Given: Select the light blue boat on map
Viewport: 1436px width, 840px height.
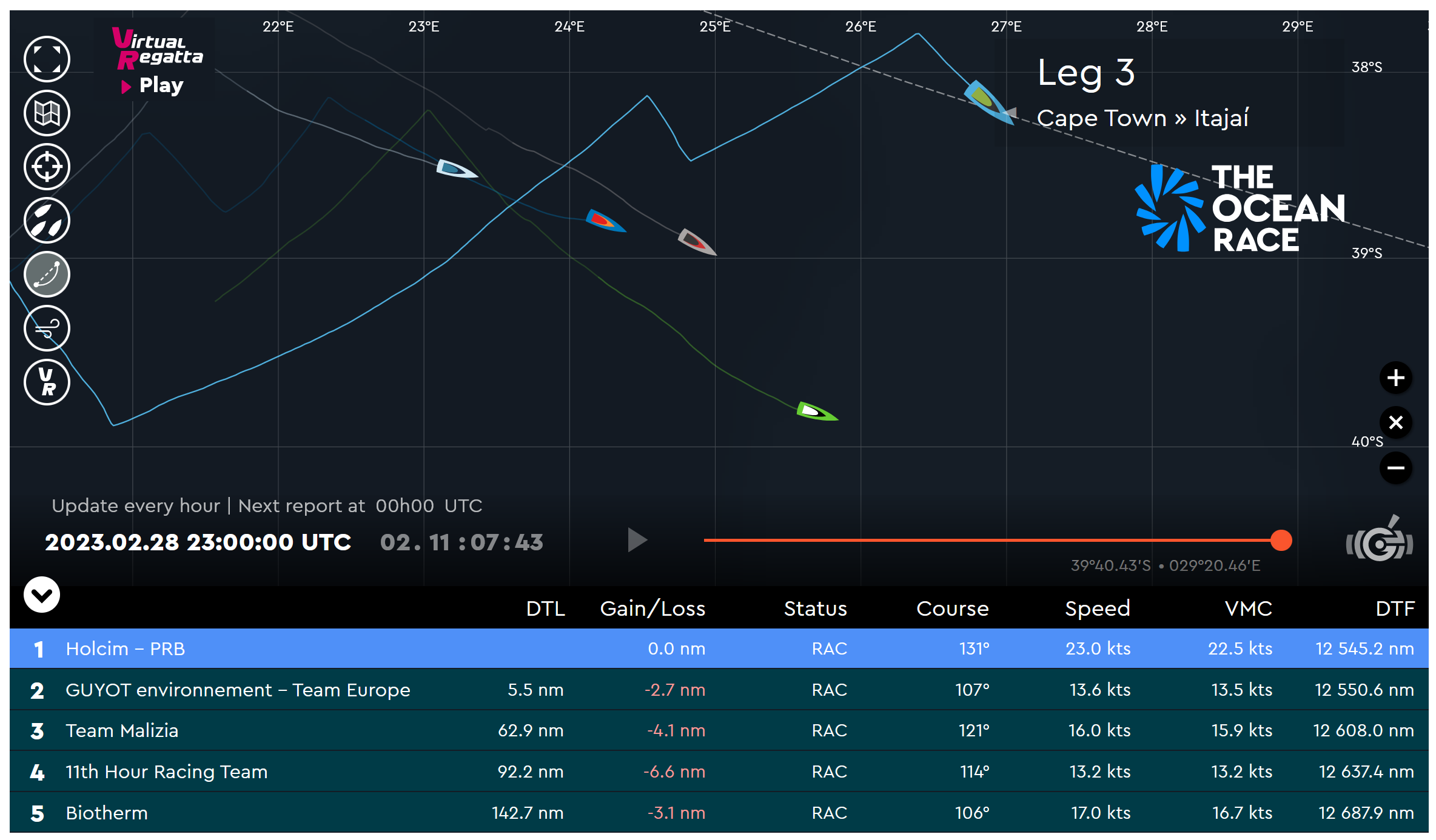Looking at the screenshot, I should 456,169.
